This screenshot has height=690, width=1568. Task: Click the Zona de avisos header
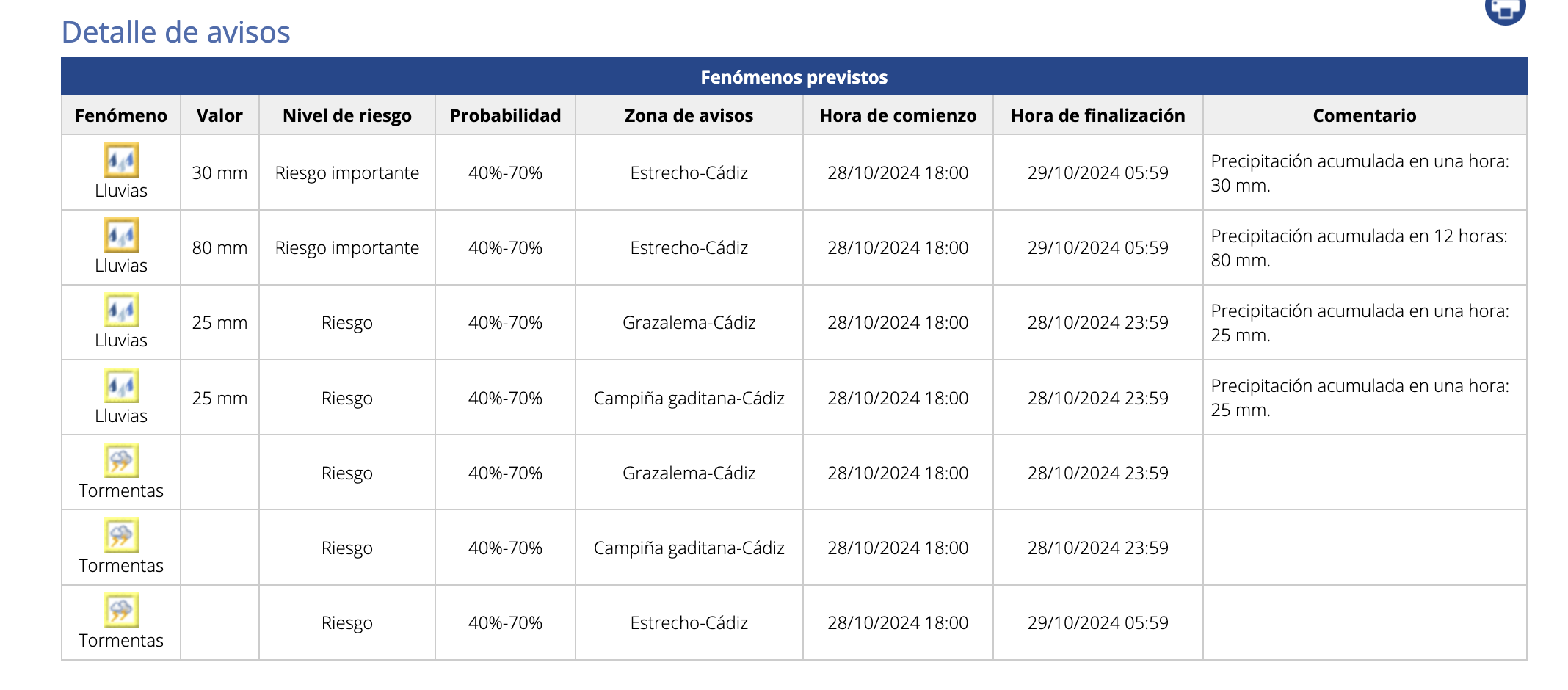click(688, 115)
